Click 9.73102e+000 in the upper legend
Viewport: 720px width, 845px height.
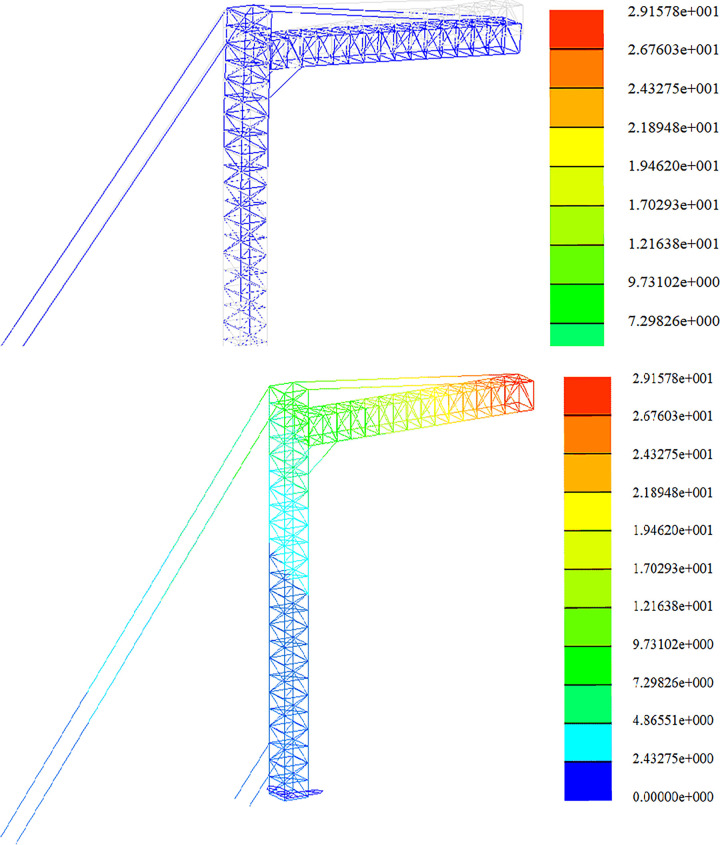[673, 282]
